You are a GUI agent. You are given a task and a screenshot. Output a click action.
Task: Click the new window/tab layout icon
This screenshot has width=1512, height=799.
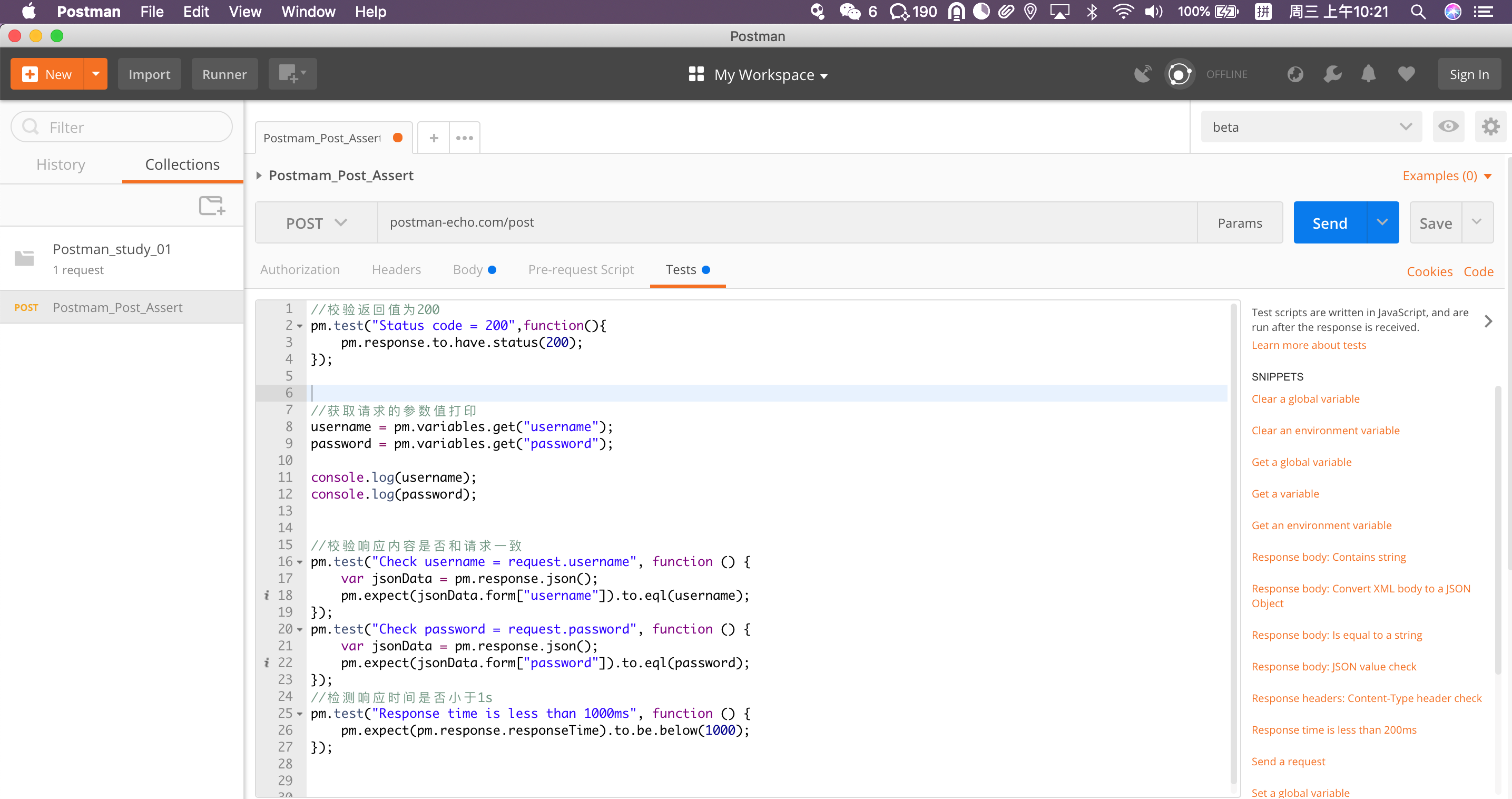point(292,74)
